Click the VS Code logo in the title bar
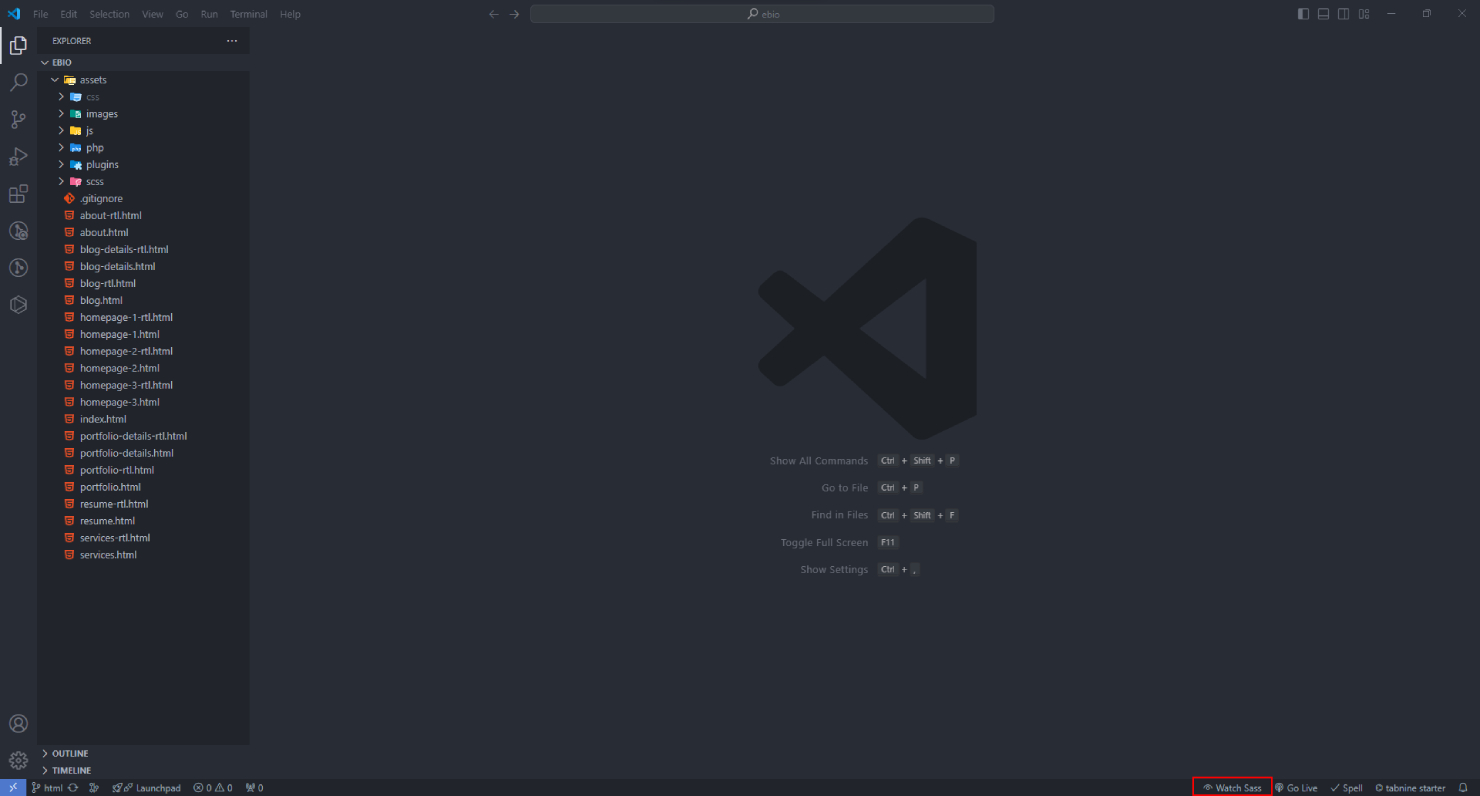Image resolution: width=1480 pixels, height=796 pixels. (x=14, y=14)
